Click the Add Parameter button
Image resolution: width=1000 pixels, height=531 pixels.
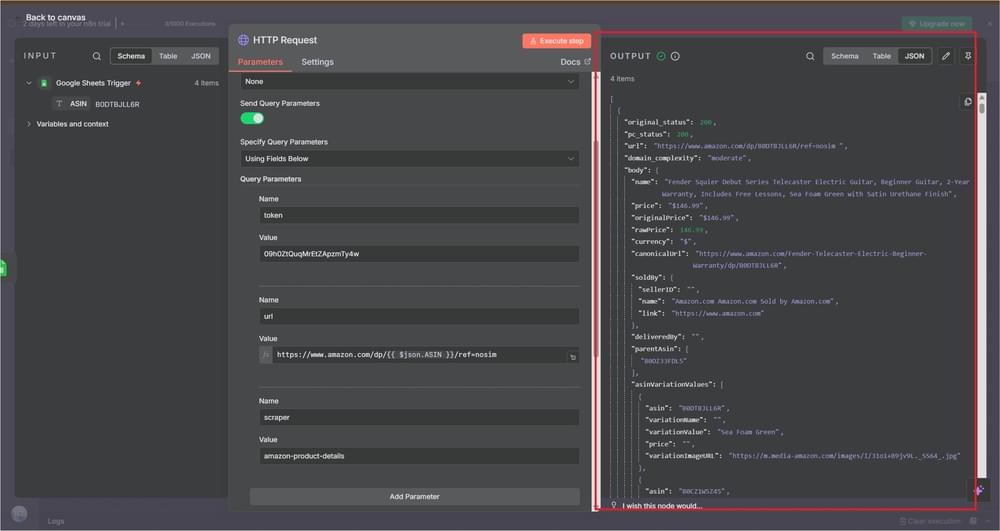[x=414, y=496]
